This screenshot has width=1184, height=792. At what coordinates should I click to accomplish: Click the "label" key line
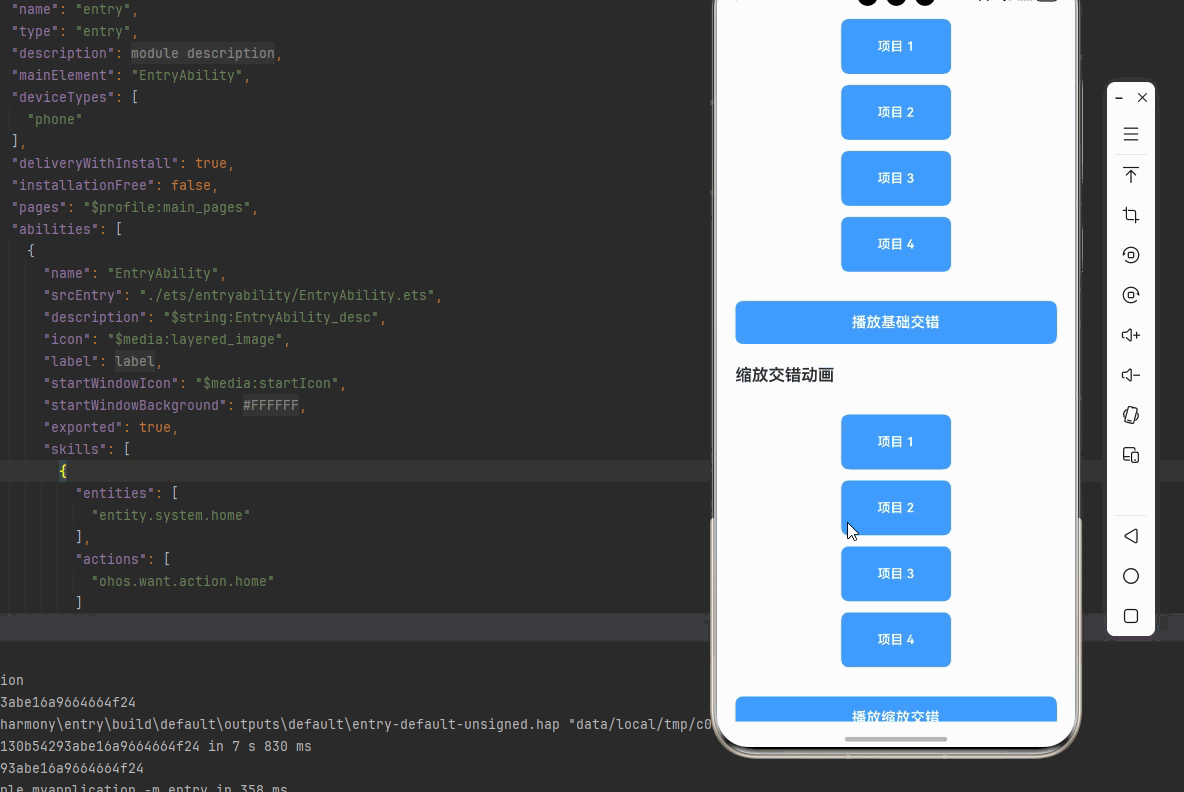click(103, 361)
